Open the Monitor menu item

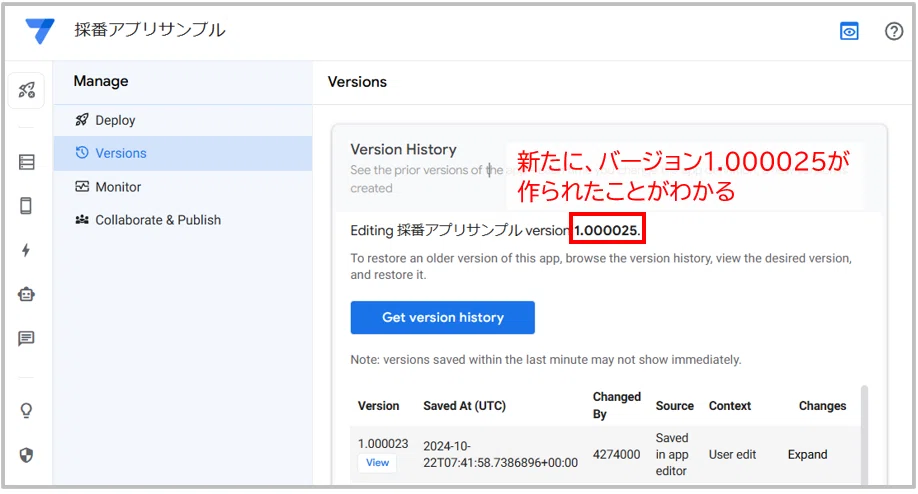(183, 187)
